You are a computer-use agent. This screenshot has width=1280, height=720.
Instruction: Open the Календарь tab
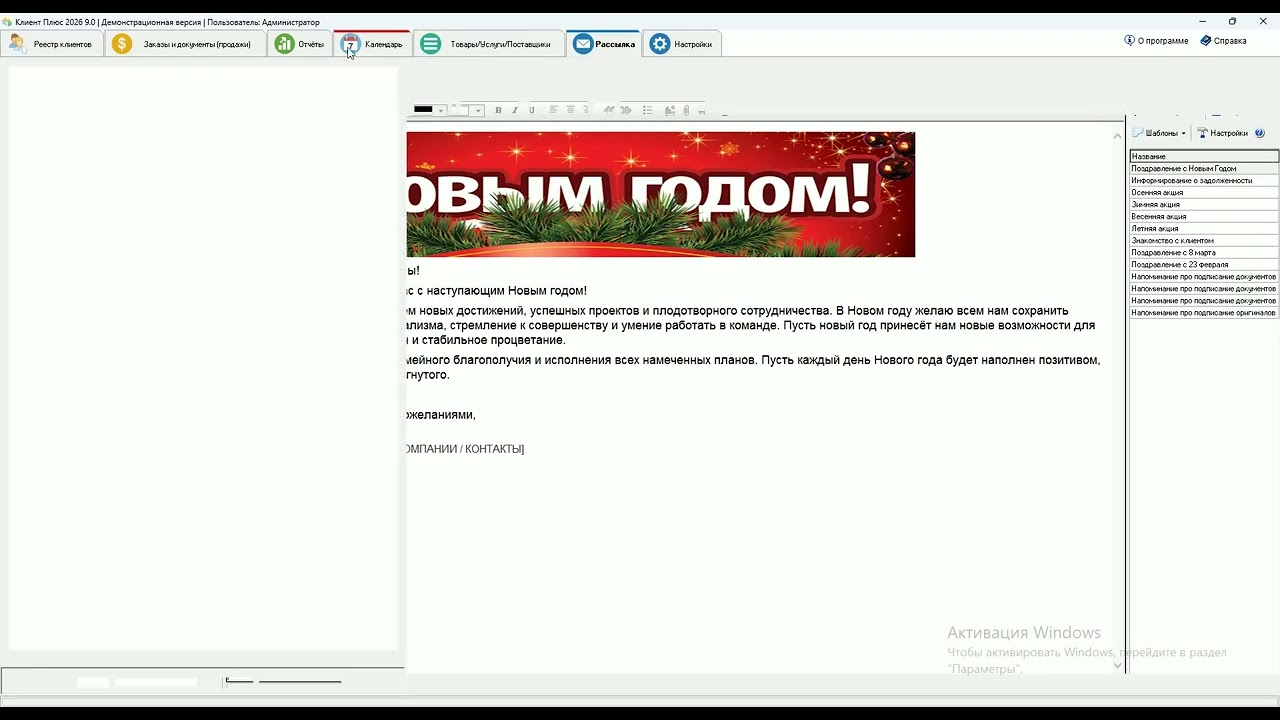click(372, 44)
